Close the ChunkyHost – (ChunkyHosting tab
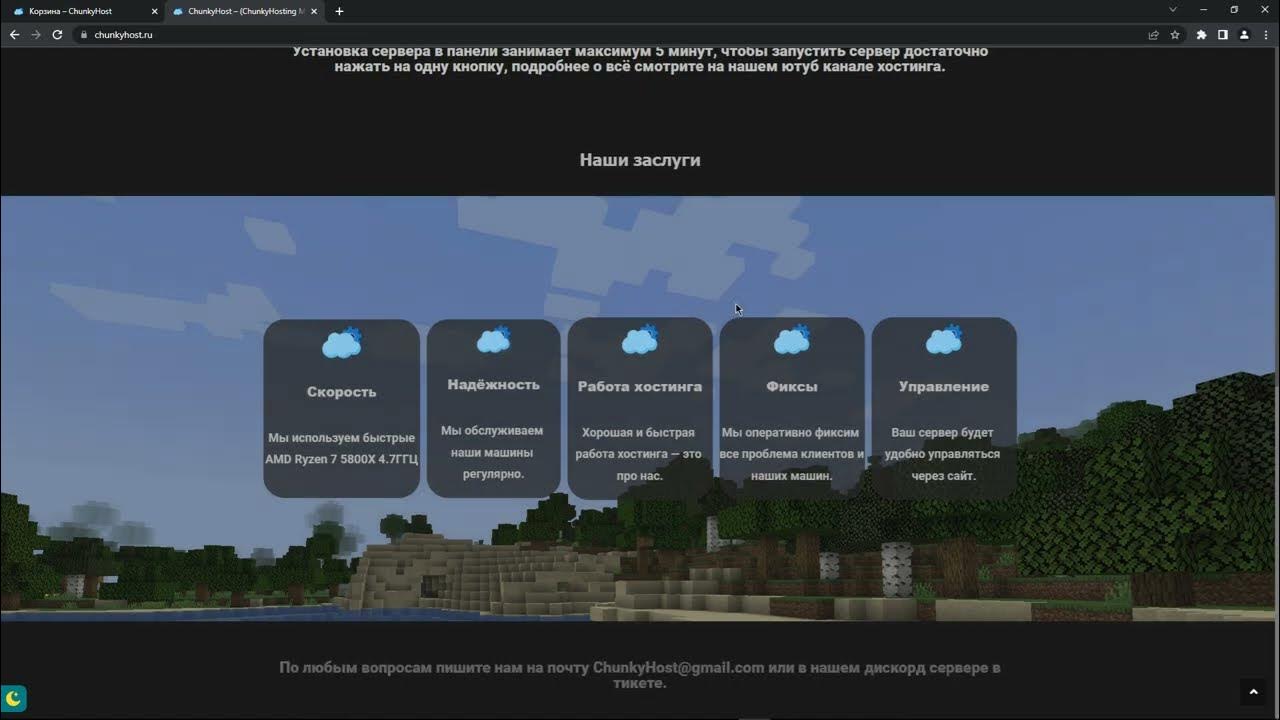Viewport: 1280px width, 720px height. [x=314, y=11]
